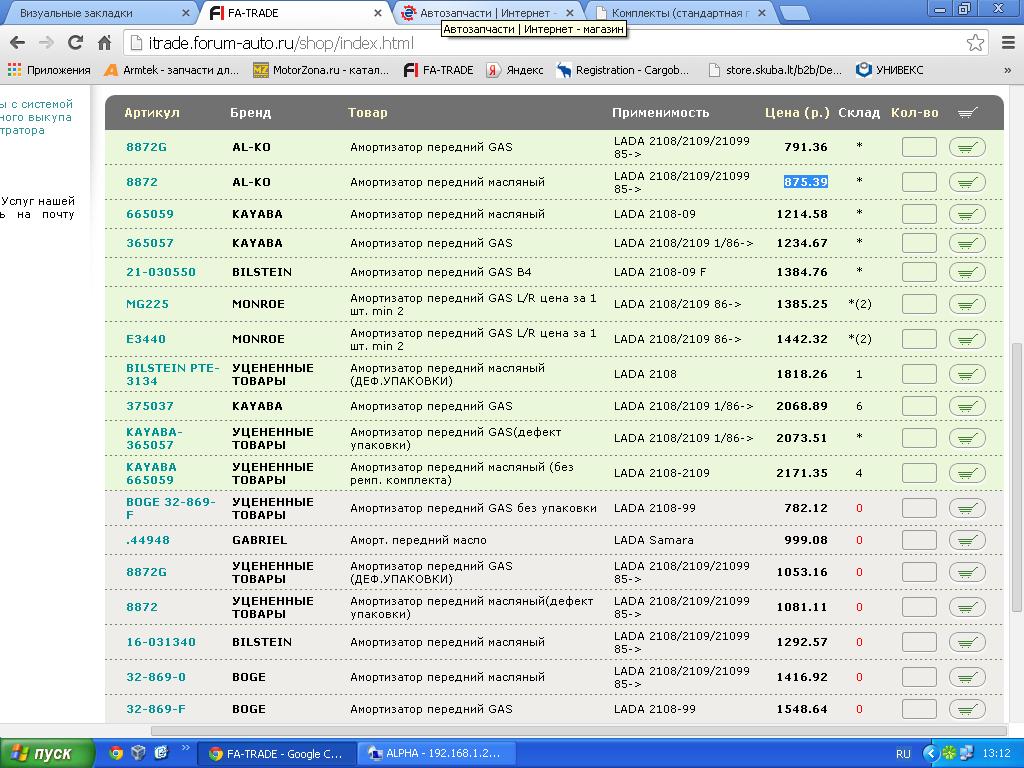Open the Приложения apps shortcut

coord(50,70)
